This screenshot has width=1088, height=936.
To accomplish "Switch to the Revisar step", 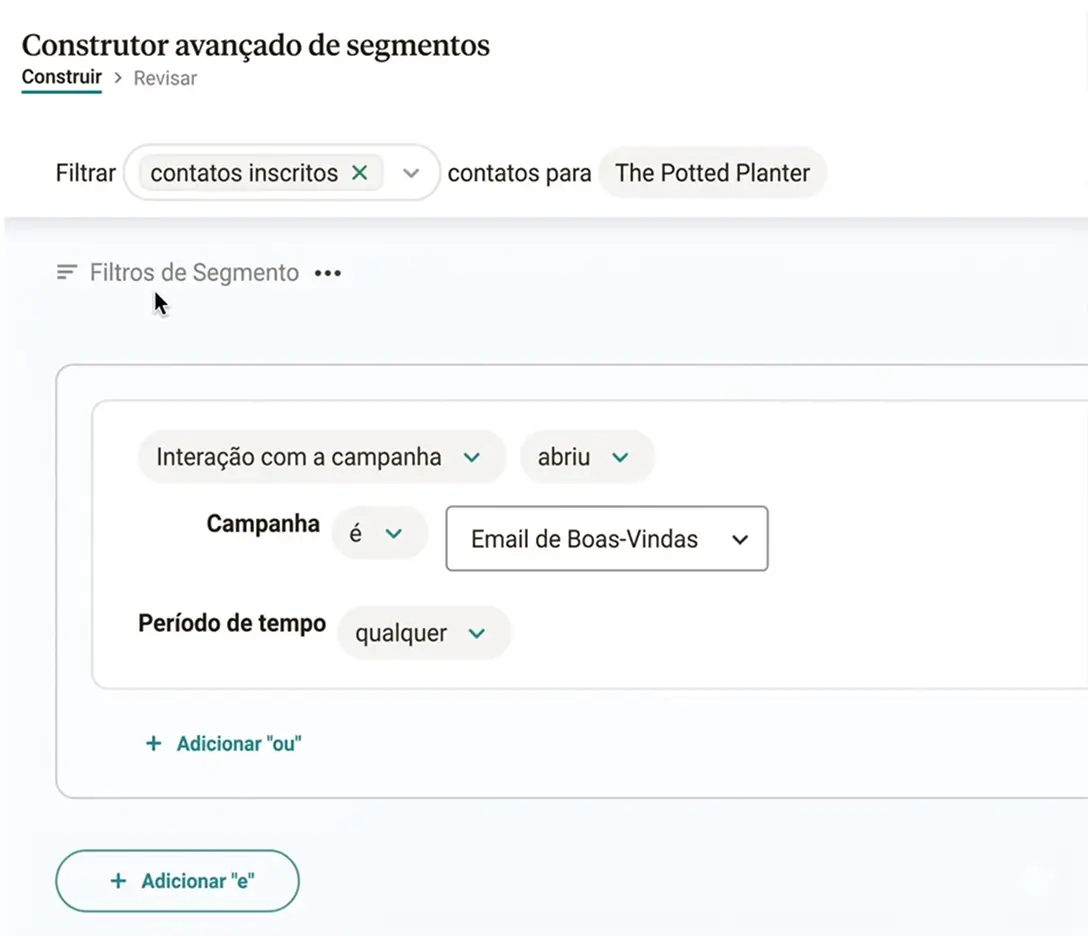I will coord(165,78).
